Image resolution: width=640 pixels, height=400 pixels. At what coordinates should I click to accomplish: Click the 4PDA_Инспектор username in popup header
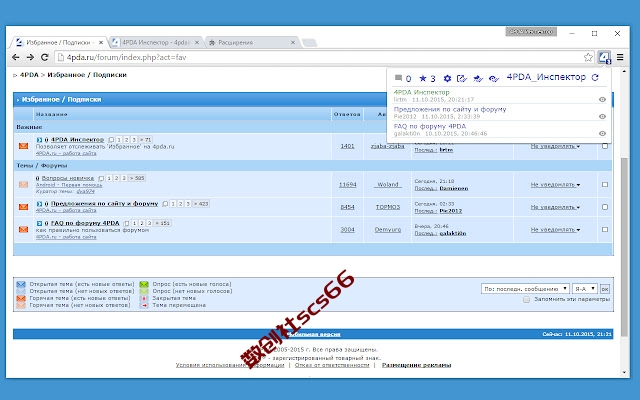point(546,77)
